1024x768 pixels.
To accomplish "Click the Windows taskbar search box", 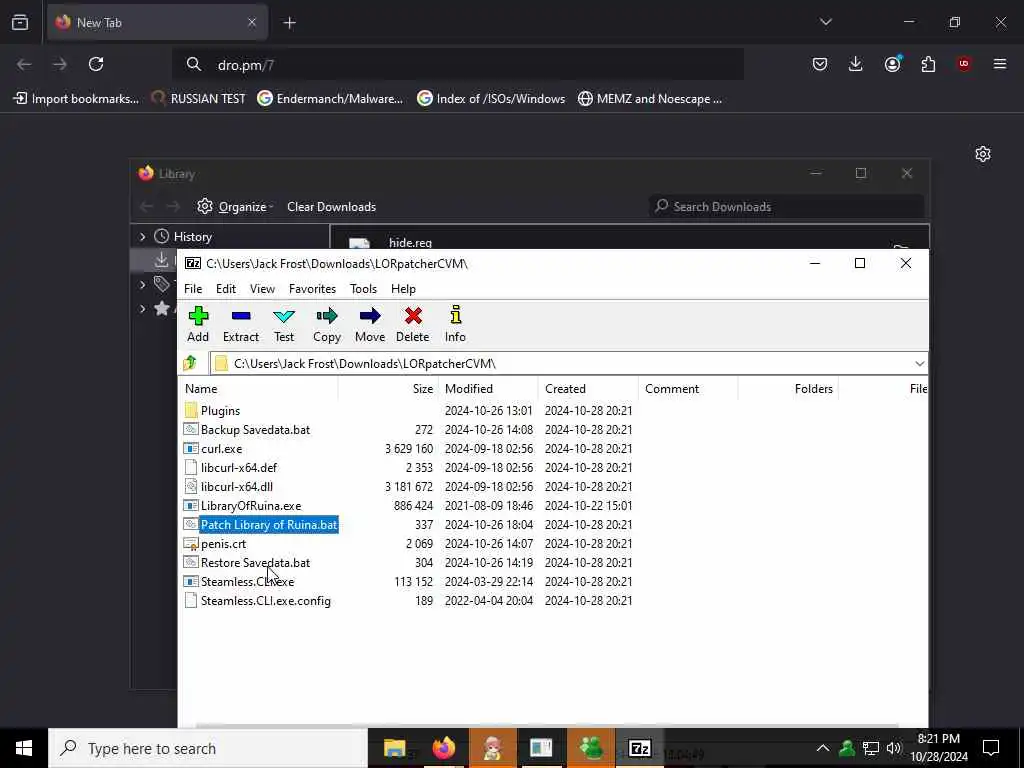I will coord(208,748).
